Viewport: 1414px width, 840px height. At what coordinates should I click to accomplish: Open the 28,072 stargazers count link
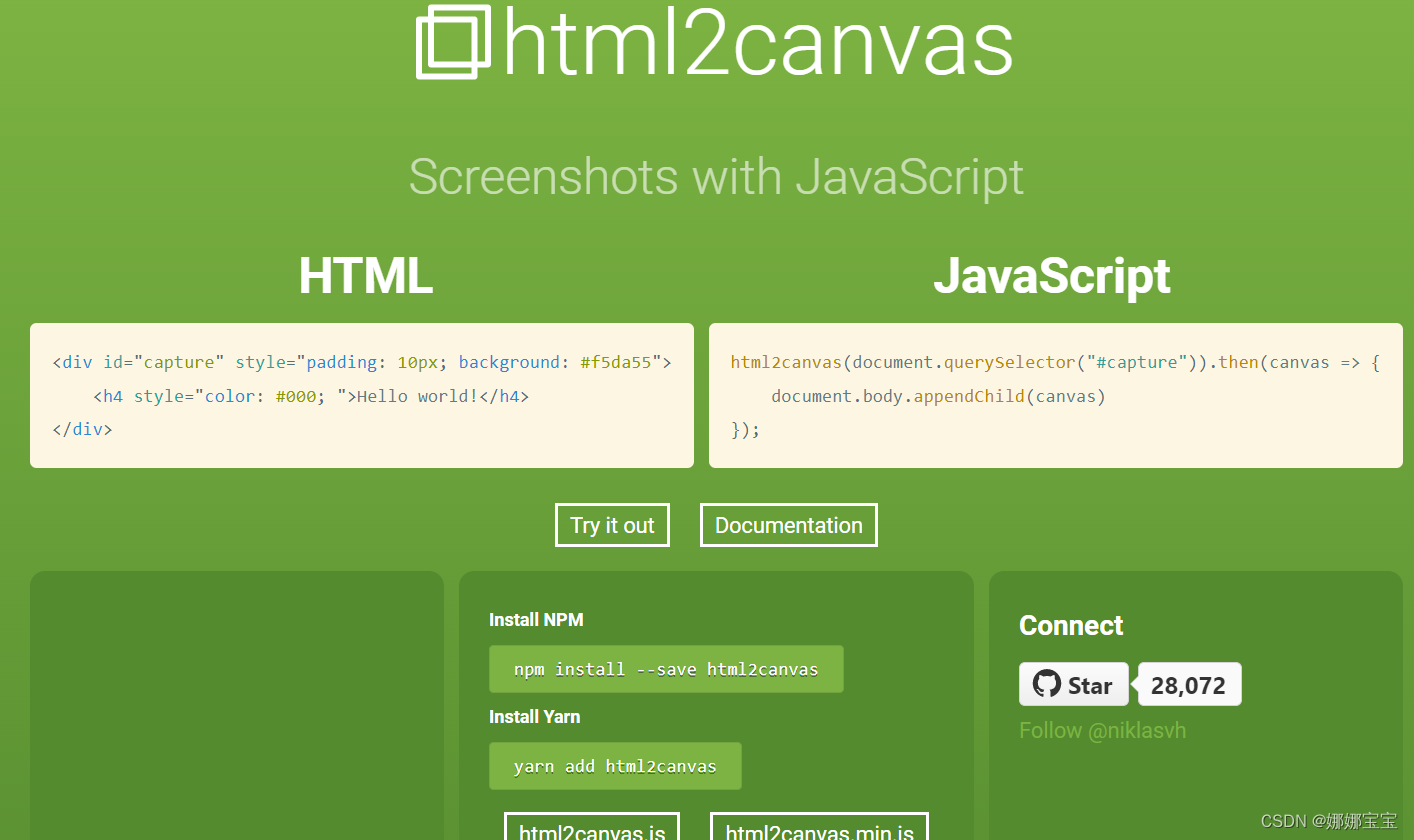1189,685
